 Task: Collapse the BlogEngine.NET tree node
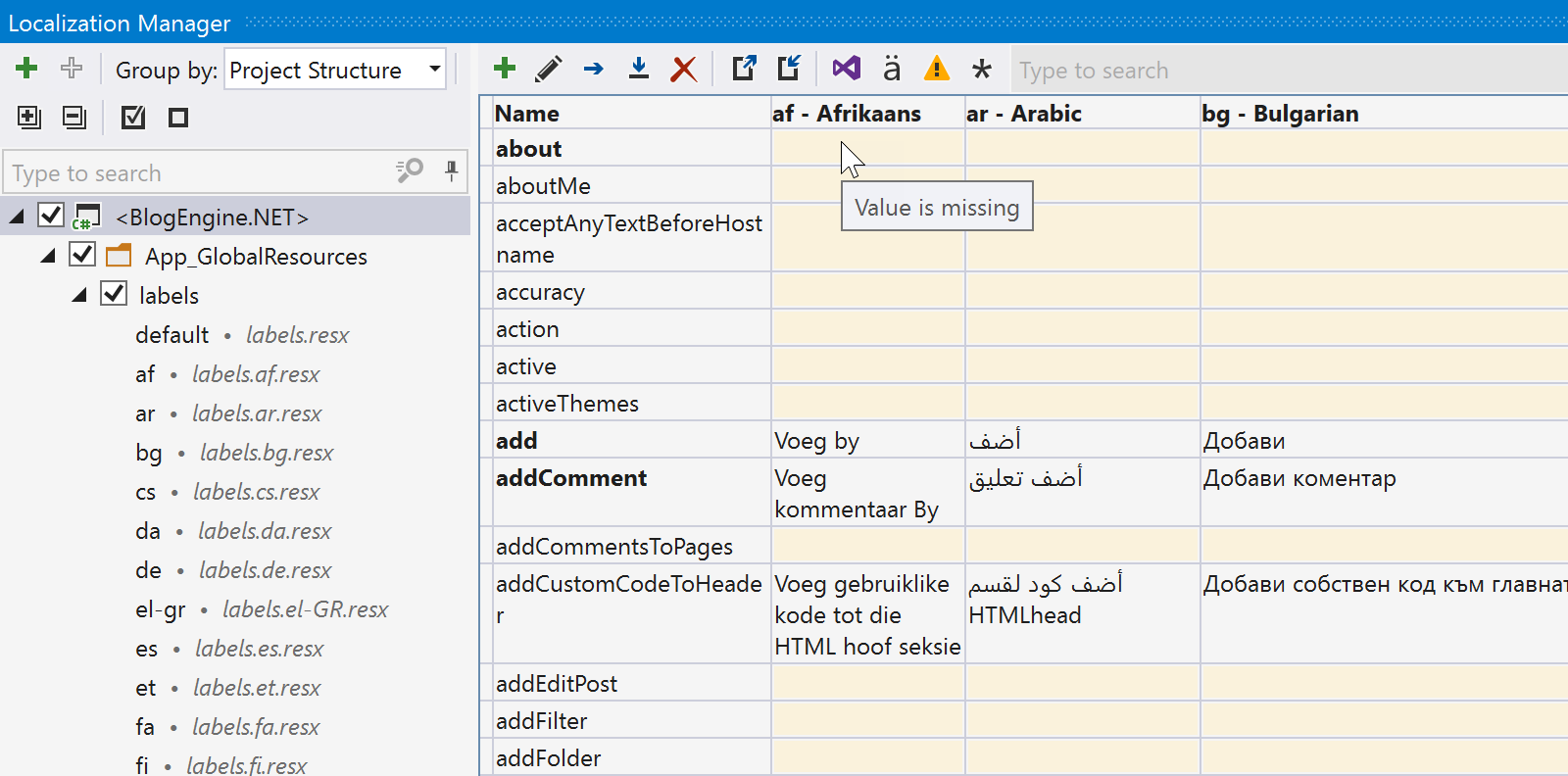pos(17,217)
